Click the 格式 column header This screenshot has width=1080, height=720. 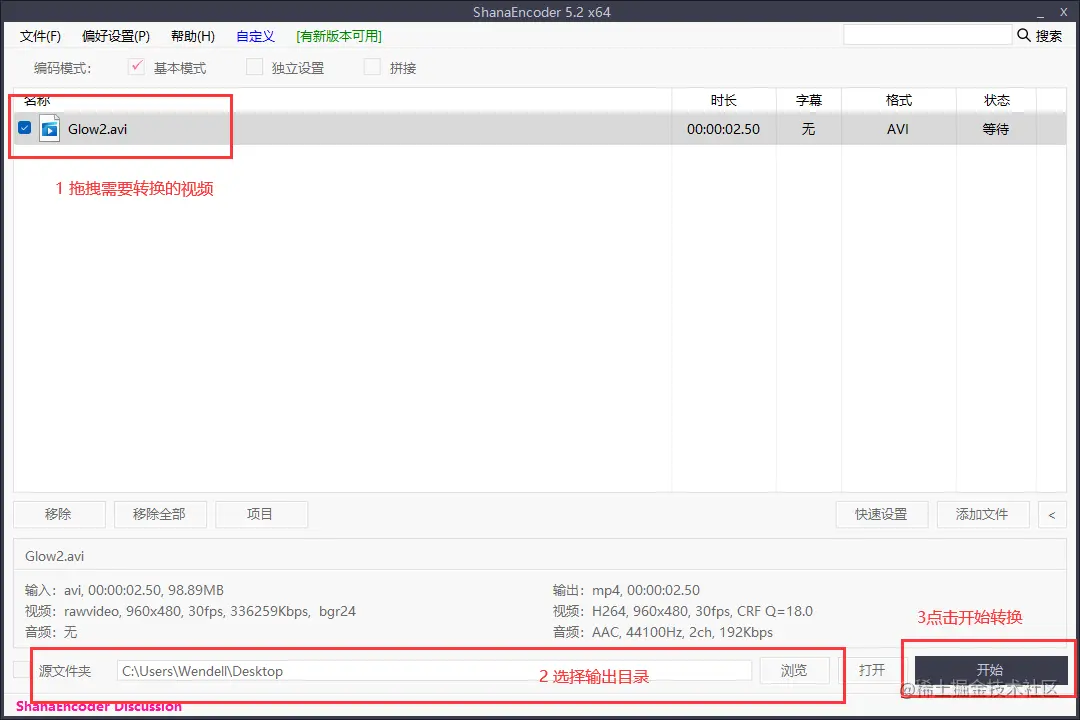click(x=899, y=101)
